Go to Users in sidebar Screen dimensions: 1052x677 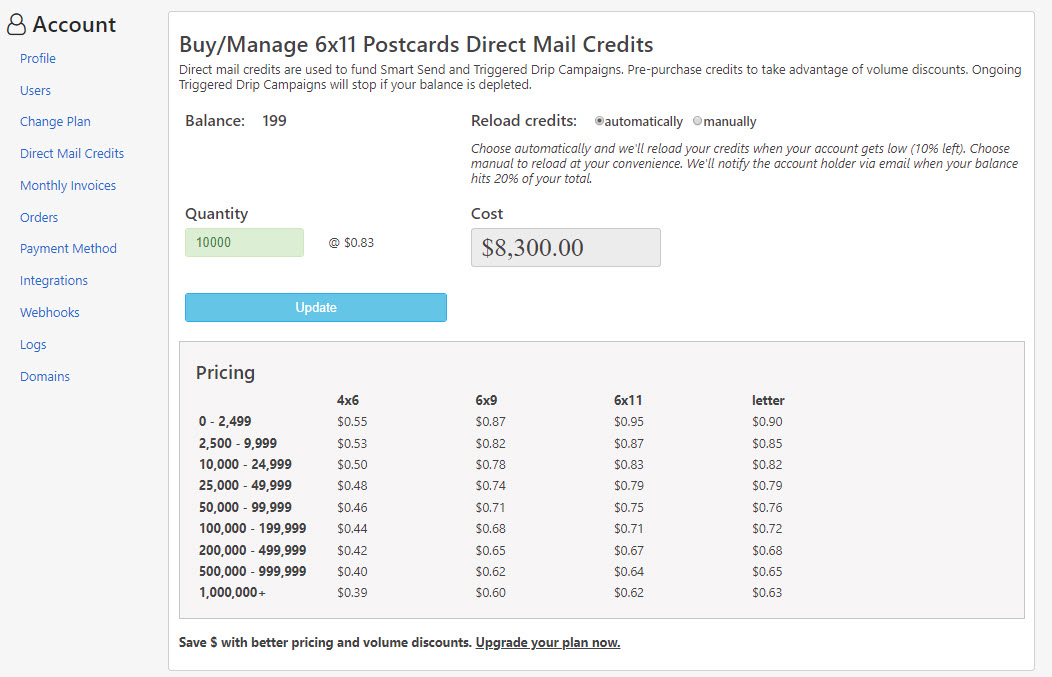click(x=35, y=91)
